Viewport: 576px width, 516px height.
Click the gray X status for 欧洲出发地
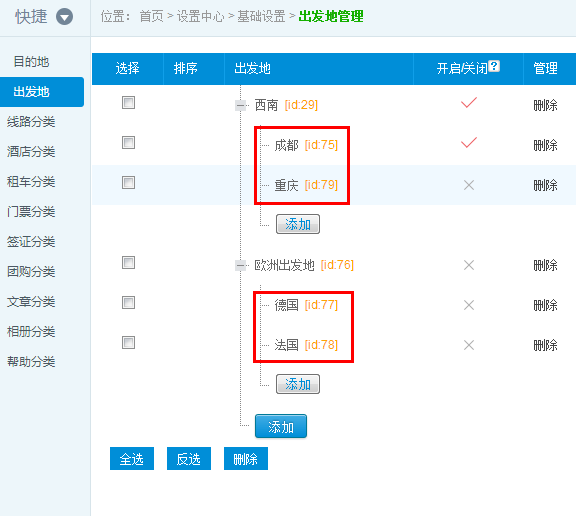click(469, 265)
